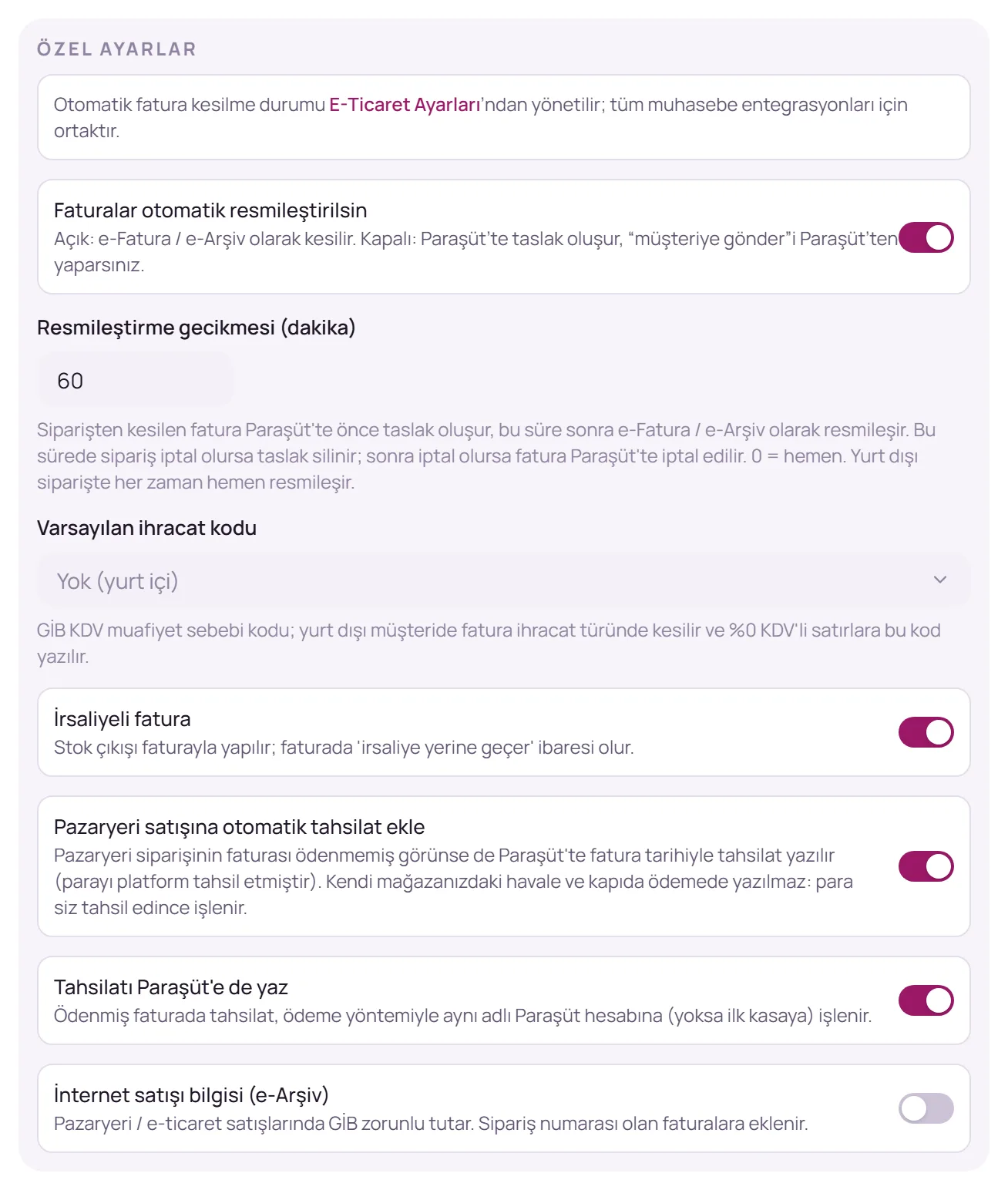Click the chevron arrow in Yok (yurt içi) field
The width and height of the screenshot is (1008, 1190).
click(939, 580)
